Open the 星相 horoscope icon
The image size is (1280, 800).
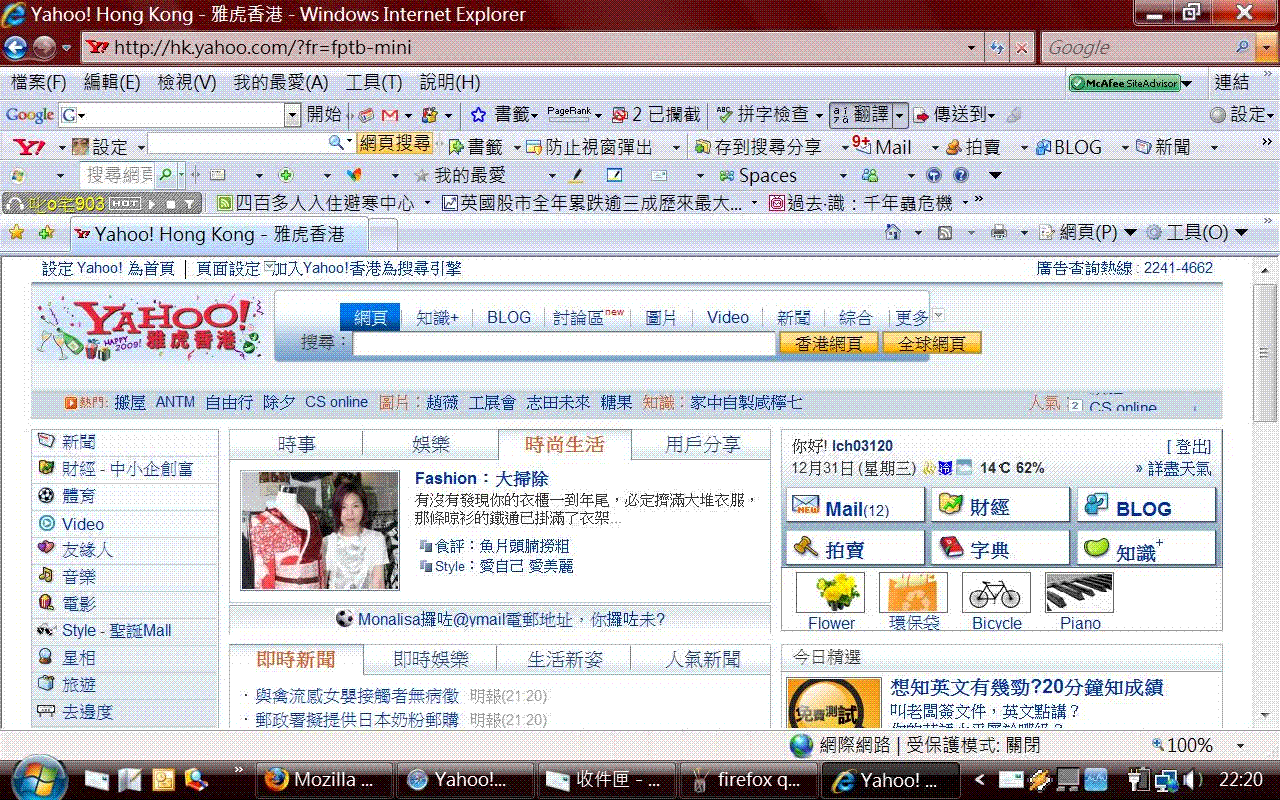tap(46, 657)
